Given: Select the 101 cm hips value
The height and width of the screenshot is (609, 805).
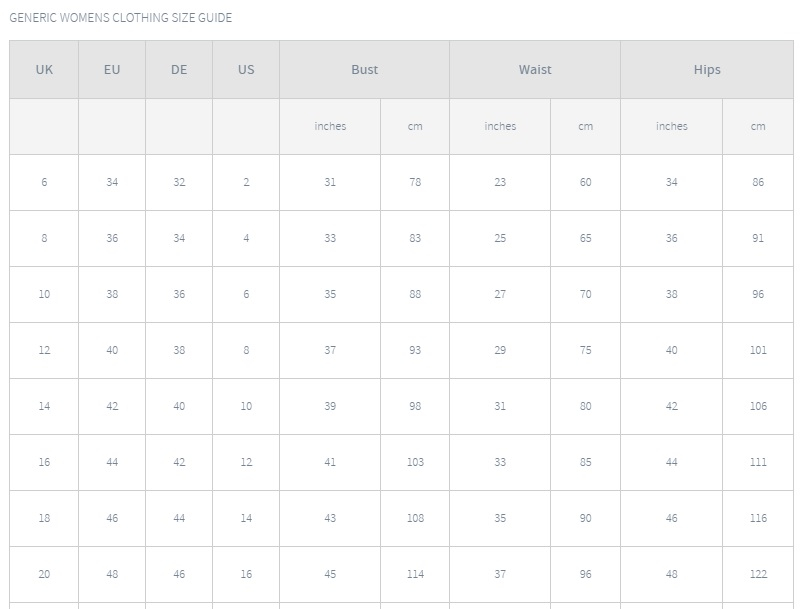Looking at the screenshot, I should pyautogui.click(x=758, y=350).
